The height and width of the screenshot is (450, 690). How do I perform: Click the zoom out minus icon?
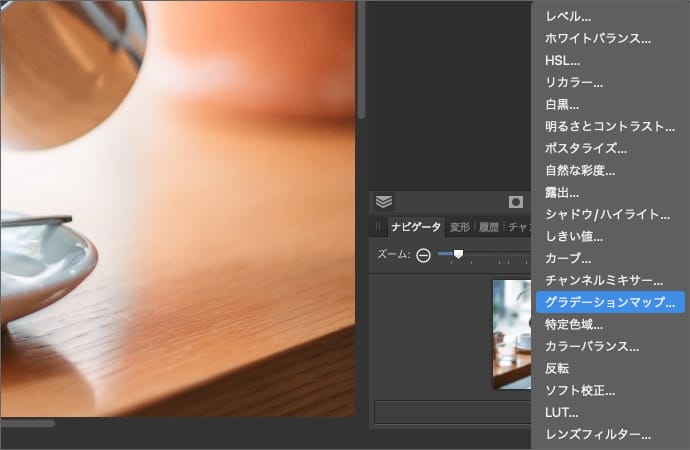click(x=423, y=255)
